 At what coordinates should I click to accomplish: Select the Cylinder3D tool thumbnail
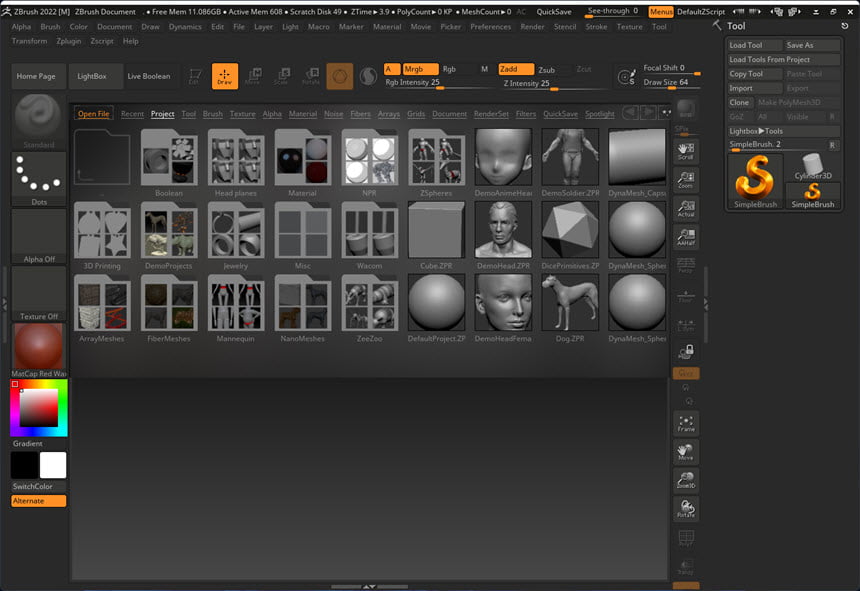coord(813,167)
